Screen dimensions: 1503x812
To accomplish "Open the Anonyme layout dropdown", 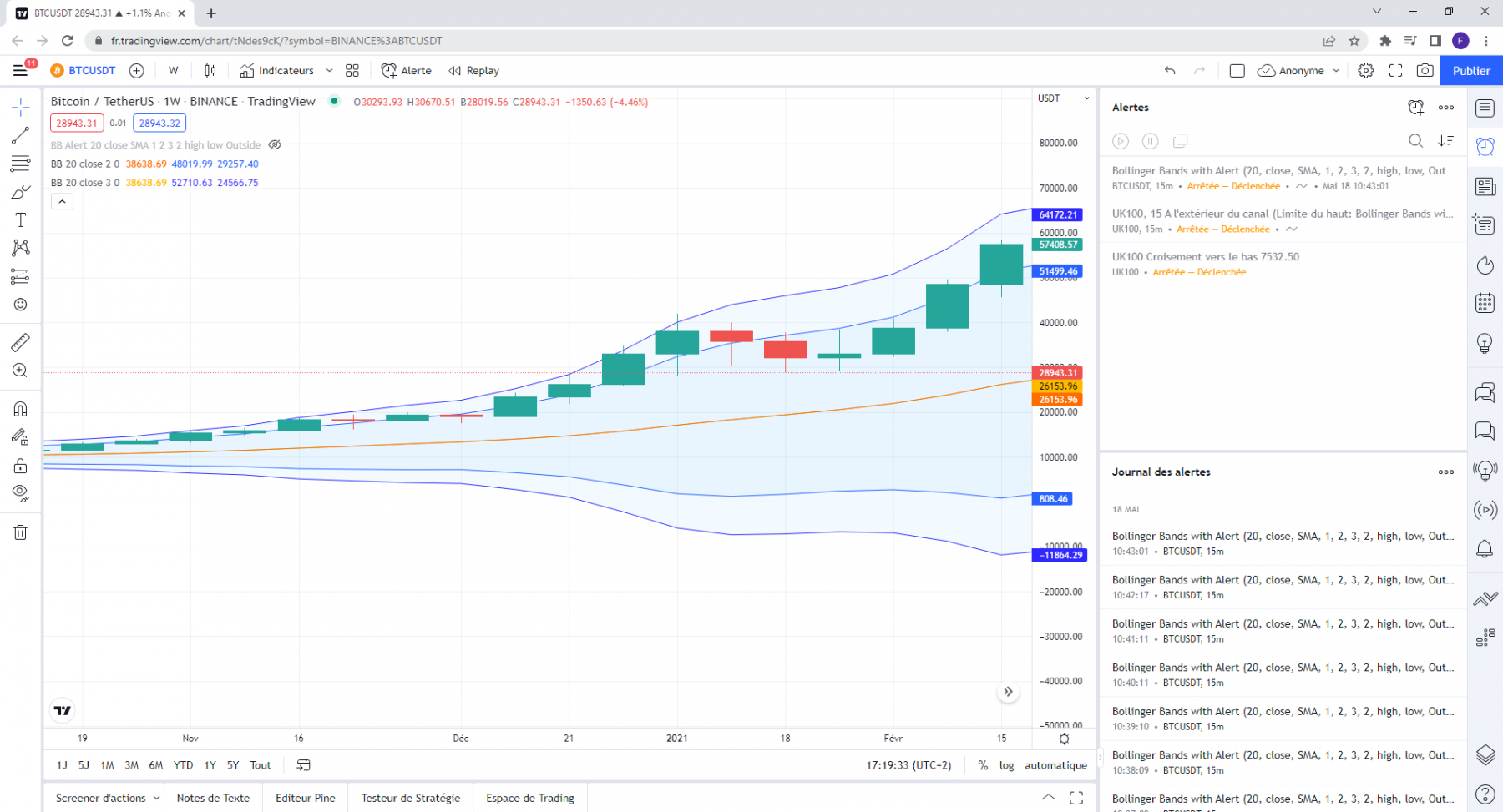I will [1299, 71].
